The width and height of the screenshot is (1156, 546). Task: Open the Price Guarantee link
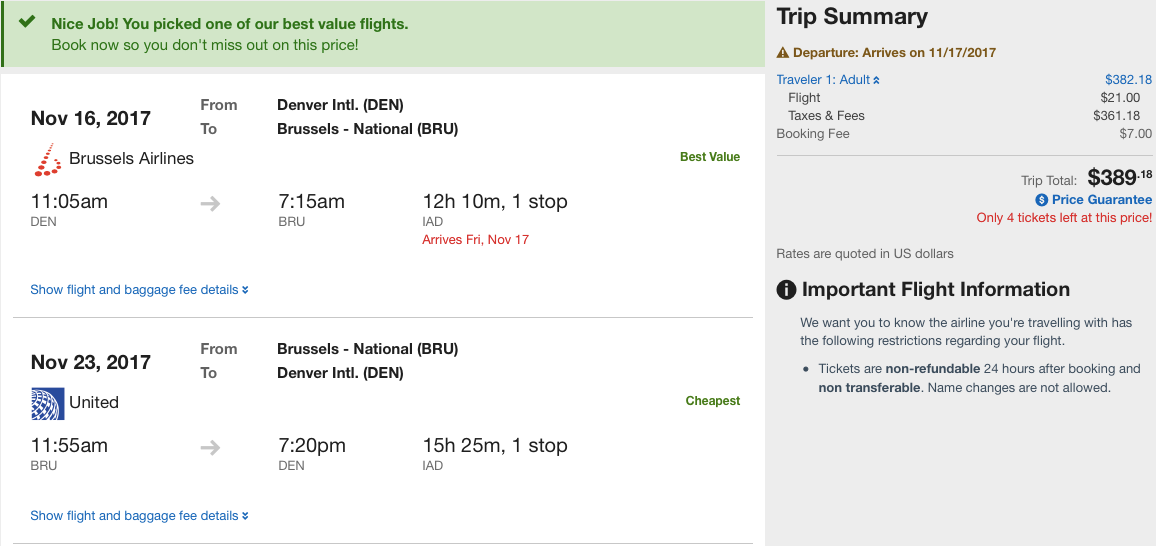[x=1101, y=200]
